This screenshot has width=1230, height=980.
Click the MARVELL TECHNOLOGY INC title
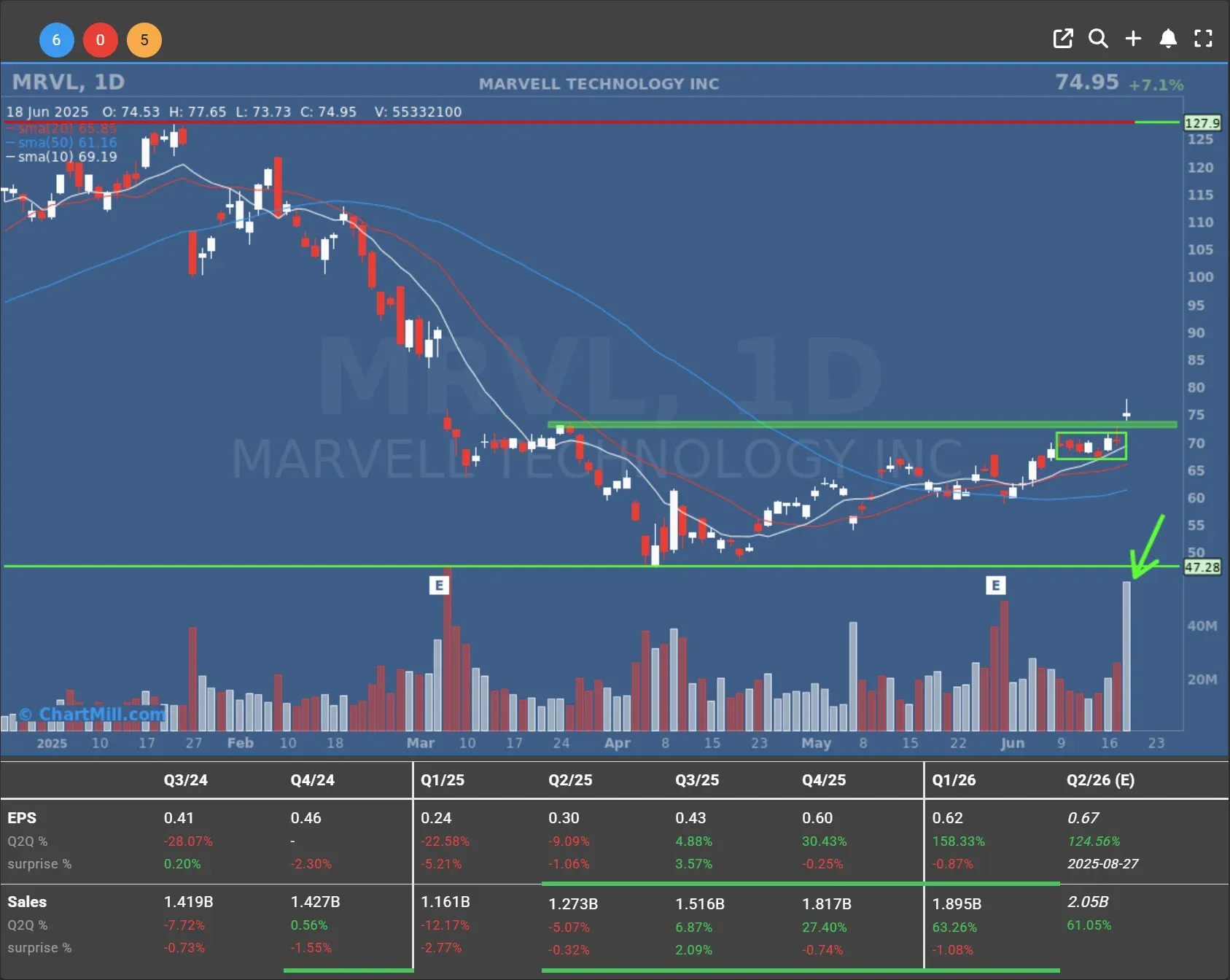599,84
